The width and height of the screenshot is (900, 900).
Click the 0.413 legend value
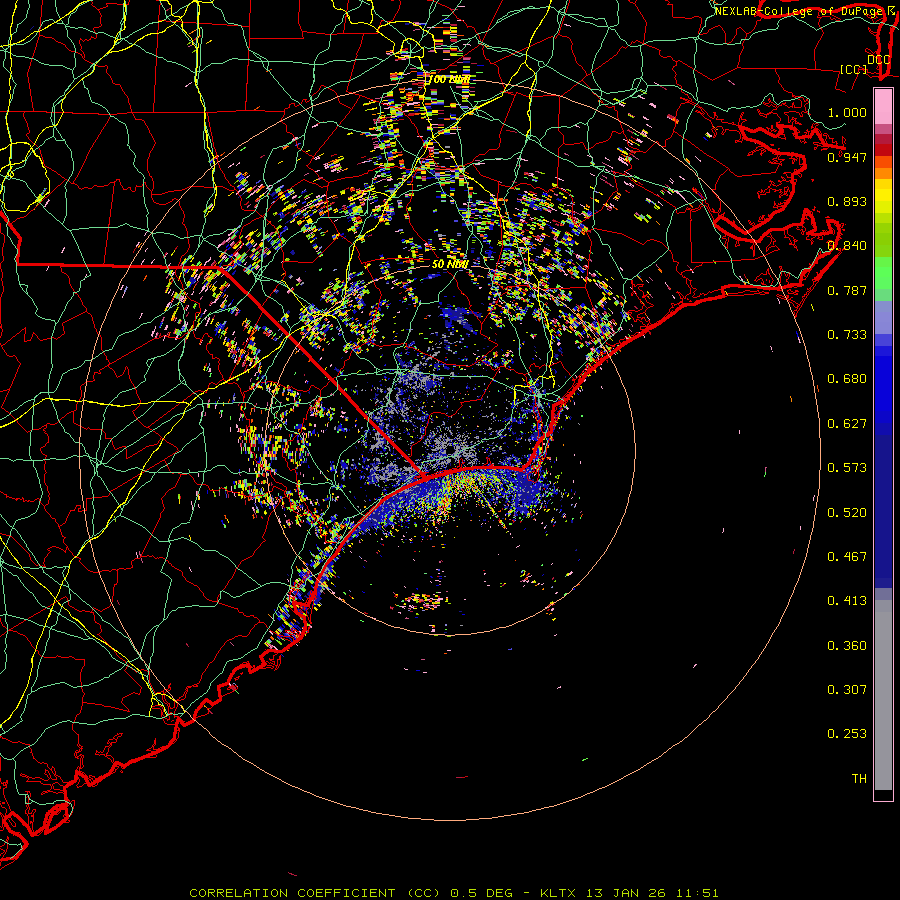pyautogui.click(x=847, y=601)
